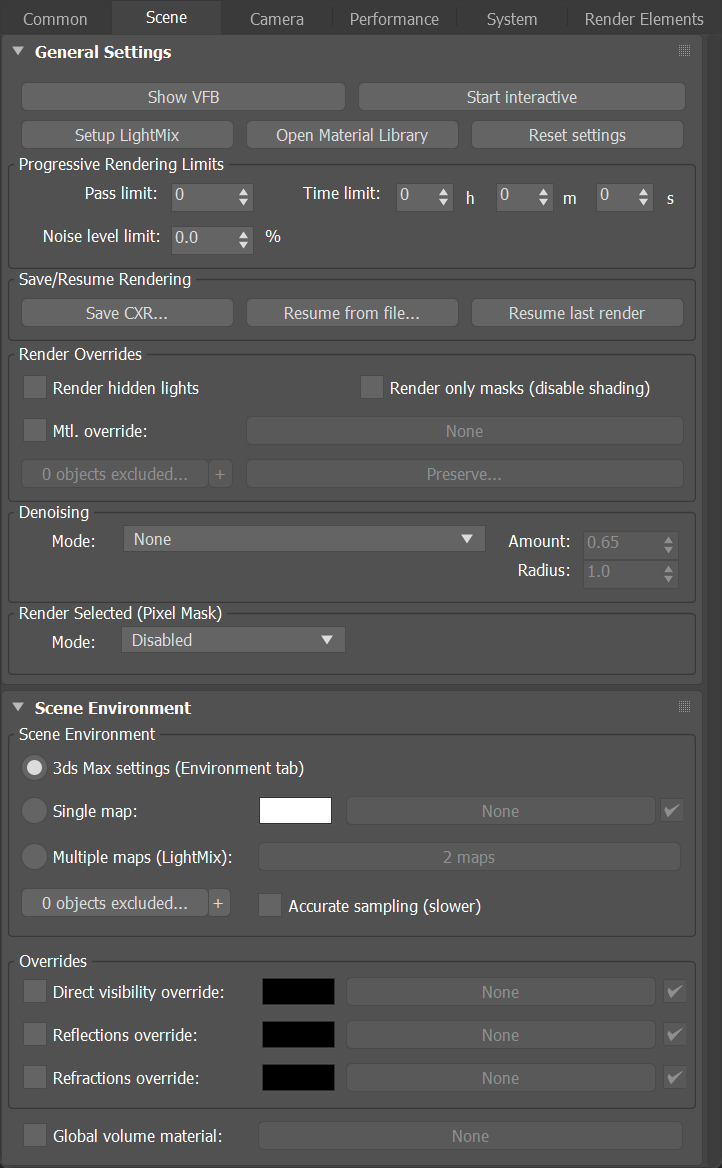Switch to the Common tab

55,19
